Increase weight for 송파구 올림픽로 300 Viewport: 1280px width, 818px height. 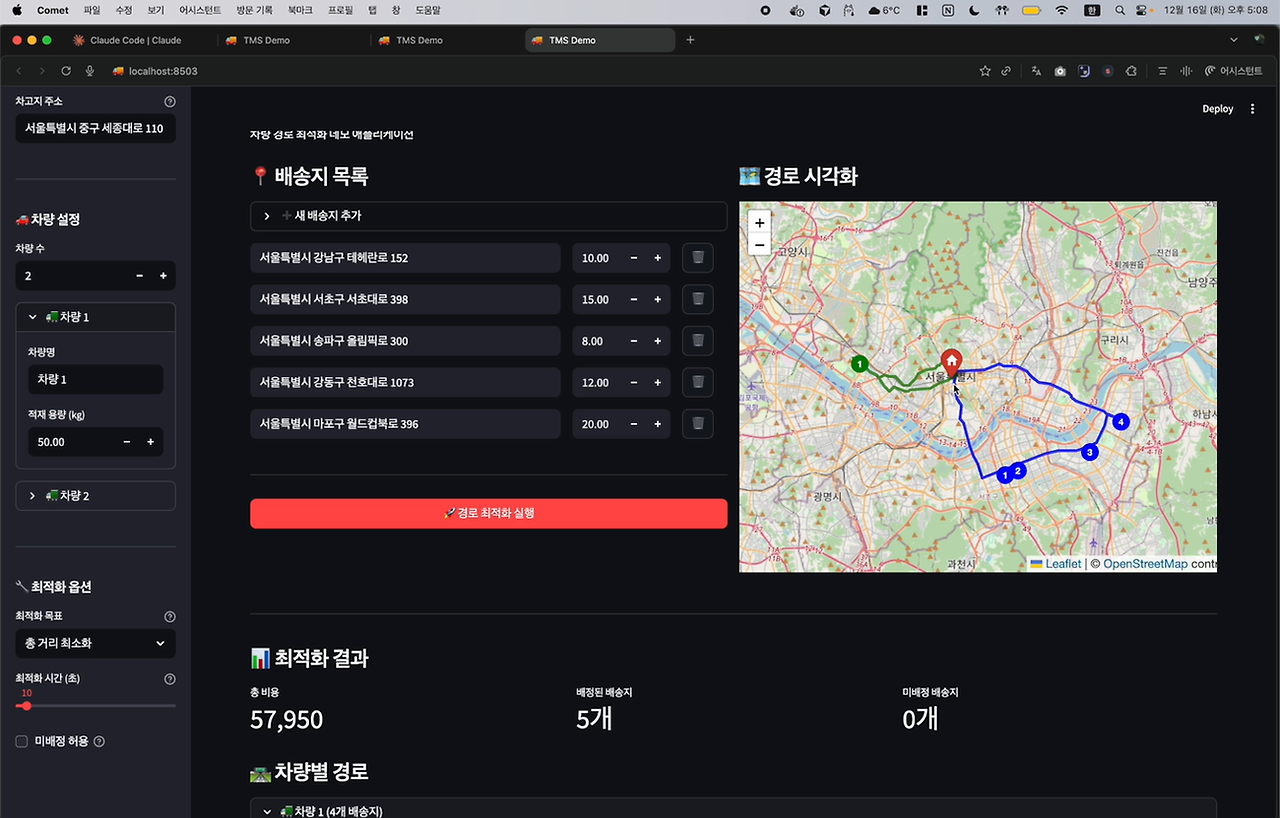point(658,341)
